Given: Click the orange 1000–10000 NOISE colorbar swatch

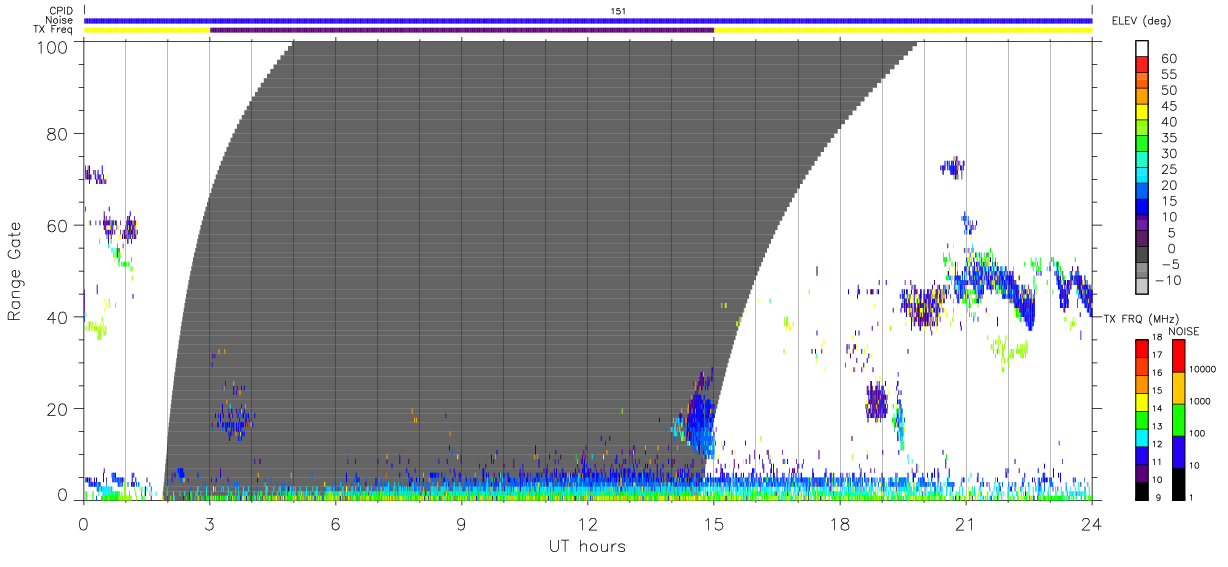Looking at the screenshot, I should [1178, 388].
